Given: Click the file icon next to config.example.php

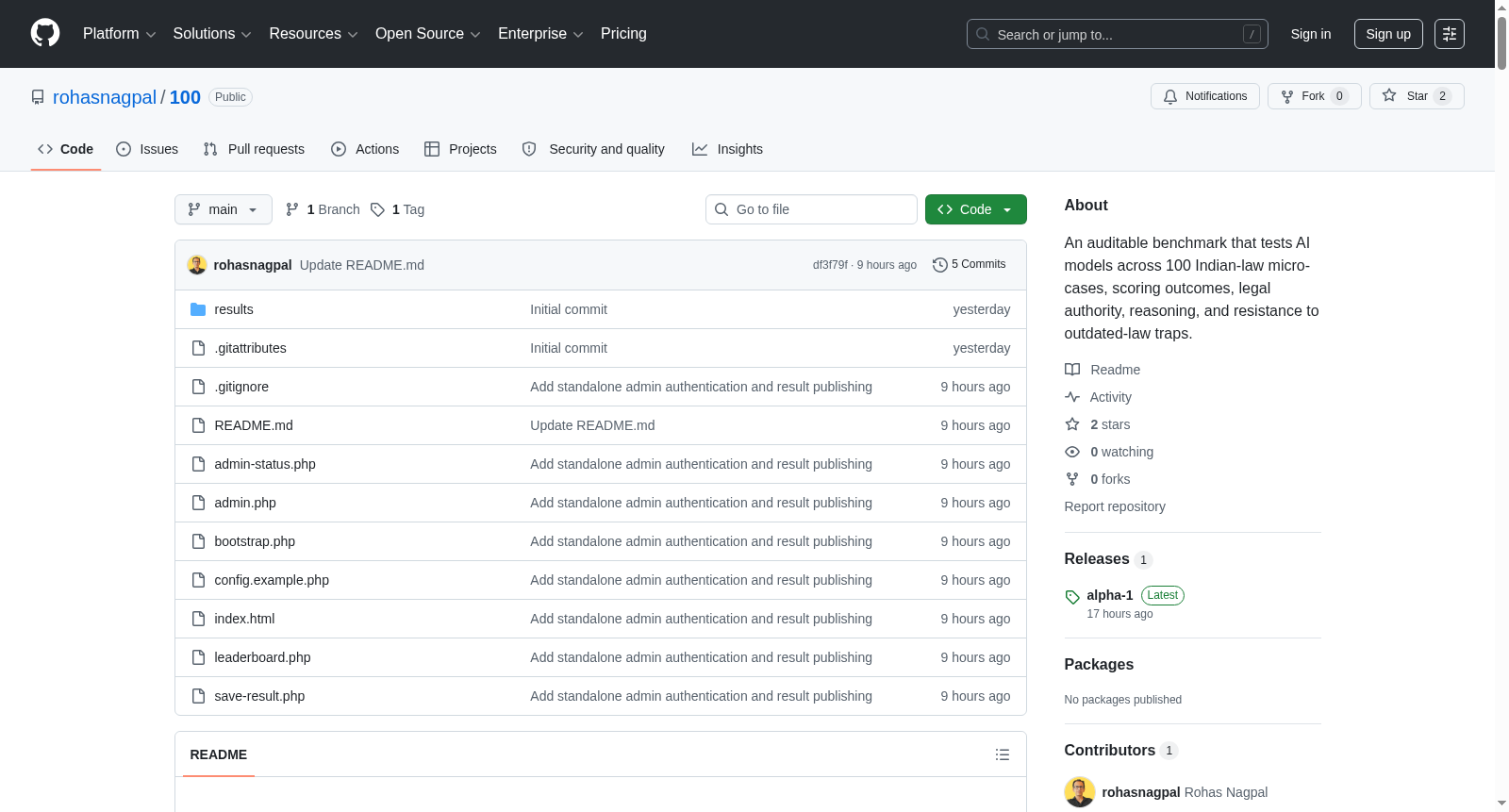Looking at the screenshot, I should click(198, 580).
